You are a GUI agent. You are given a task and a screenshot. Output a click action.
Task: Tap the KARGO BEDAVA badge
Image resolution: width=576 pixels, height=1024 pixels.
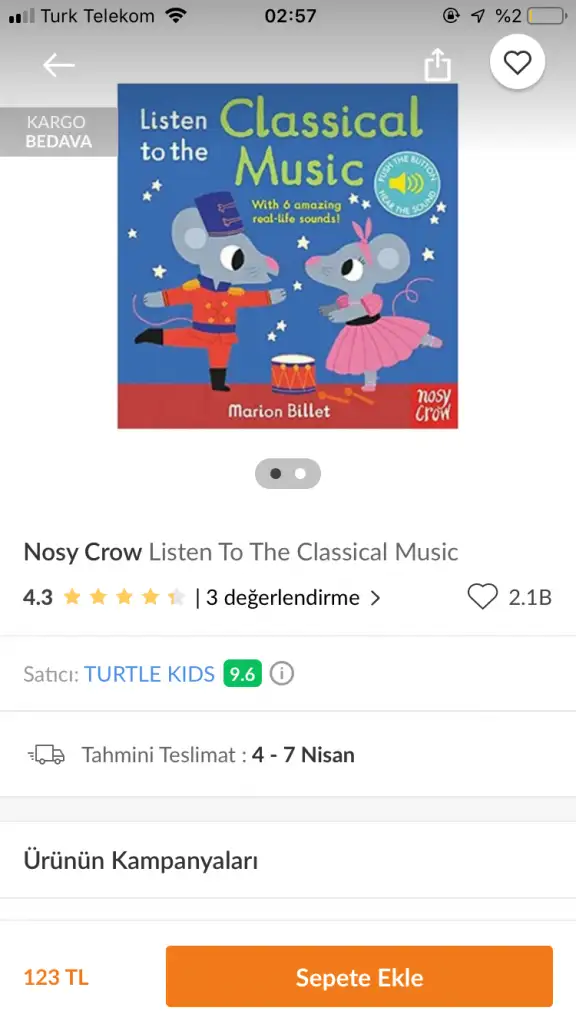pos(59,132)
